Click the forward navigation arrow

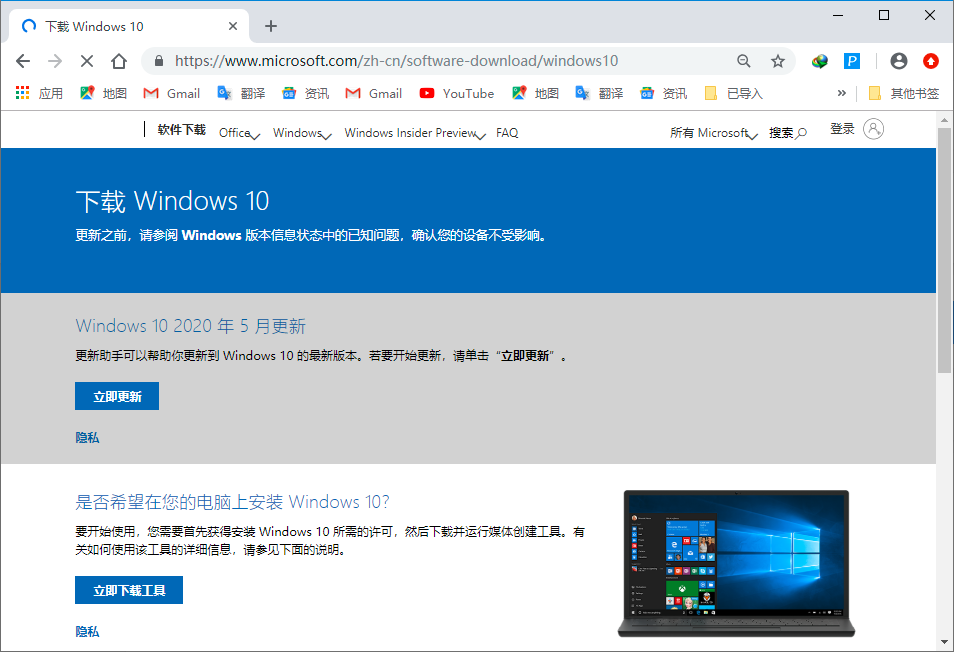(55, 61)
